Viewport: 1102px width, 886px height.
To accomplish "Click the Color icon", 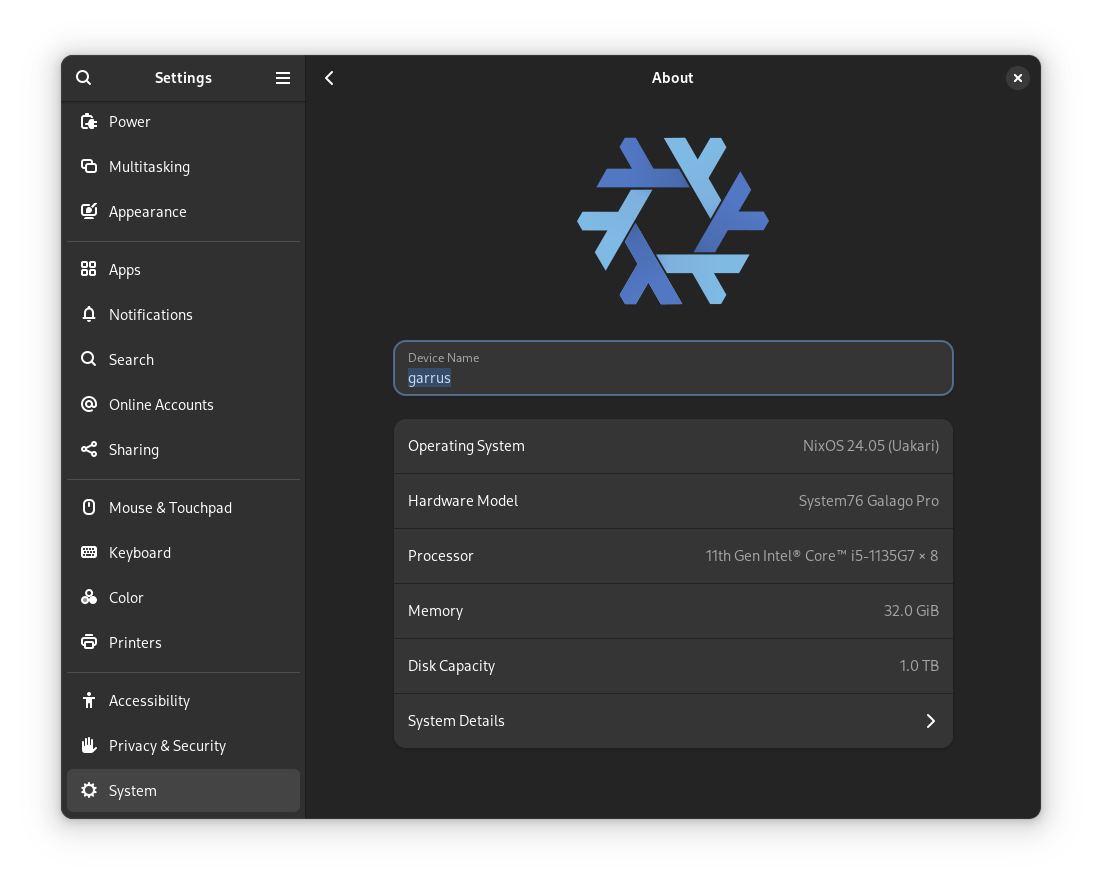I will click(89, 597).
